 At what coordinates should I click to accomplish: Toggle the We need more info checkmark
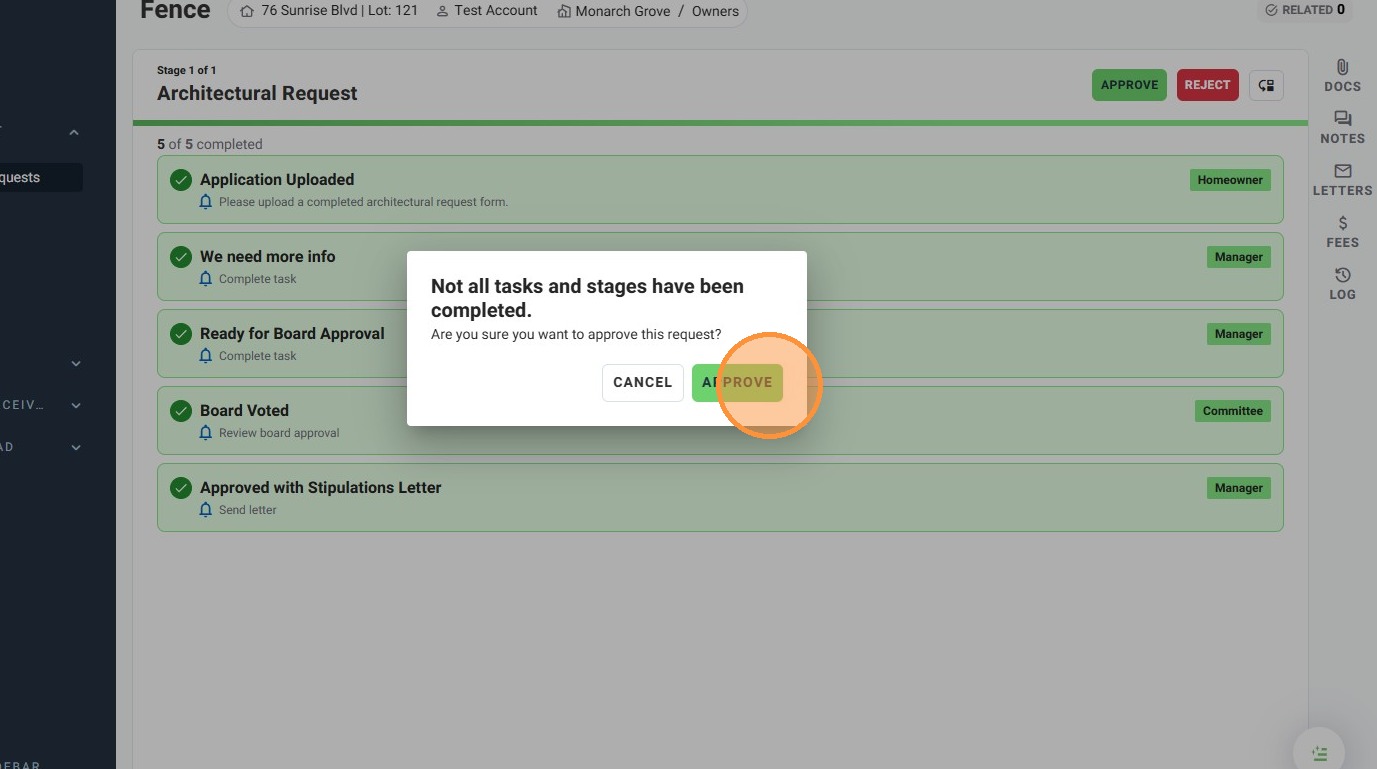(x=181, y=257)
